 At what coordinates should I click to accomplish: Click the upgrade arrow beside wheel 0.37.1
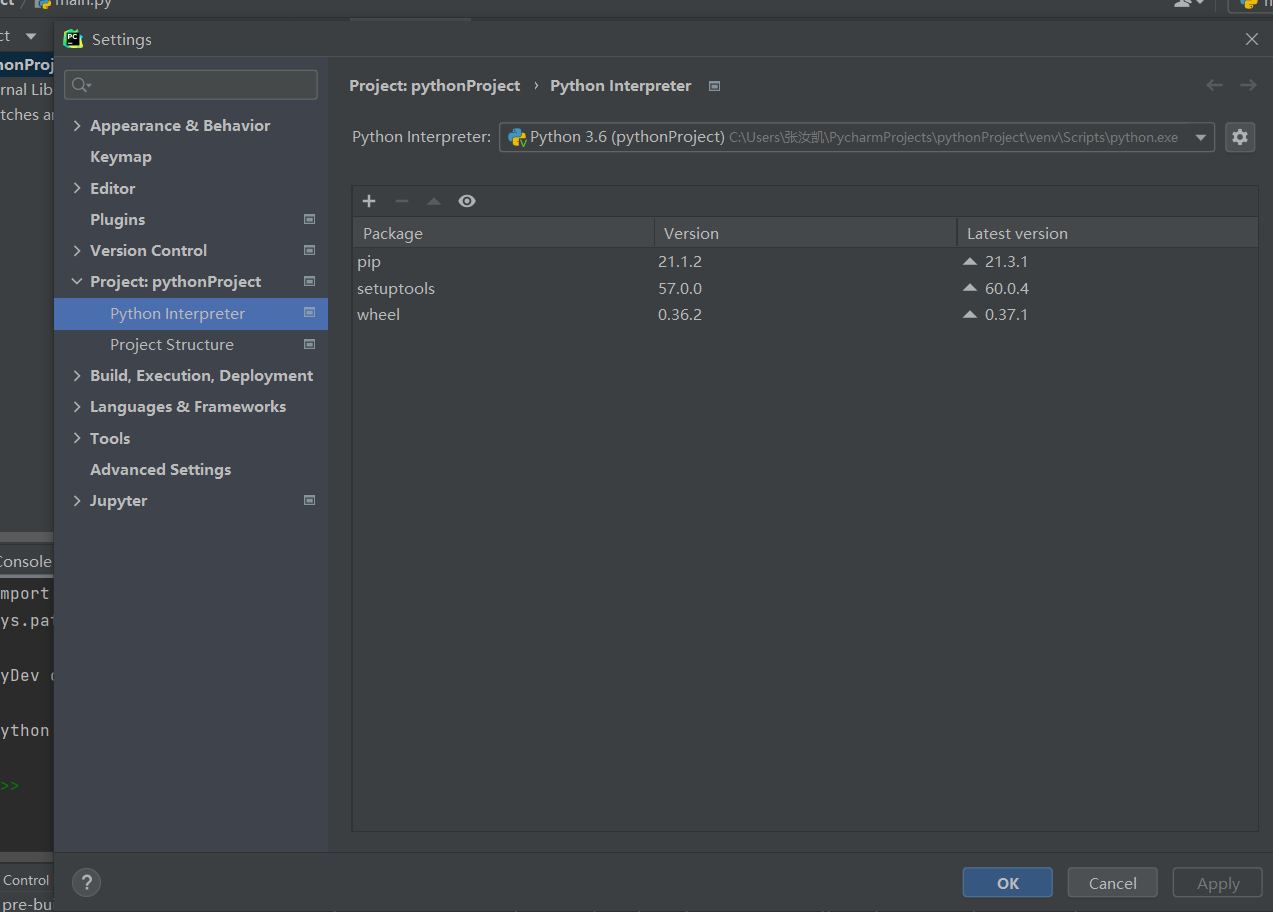point(969,314)
